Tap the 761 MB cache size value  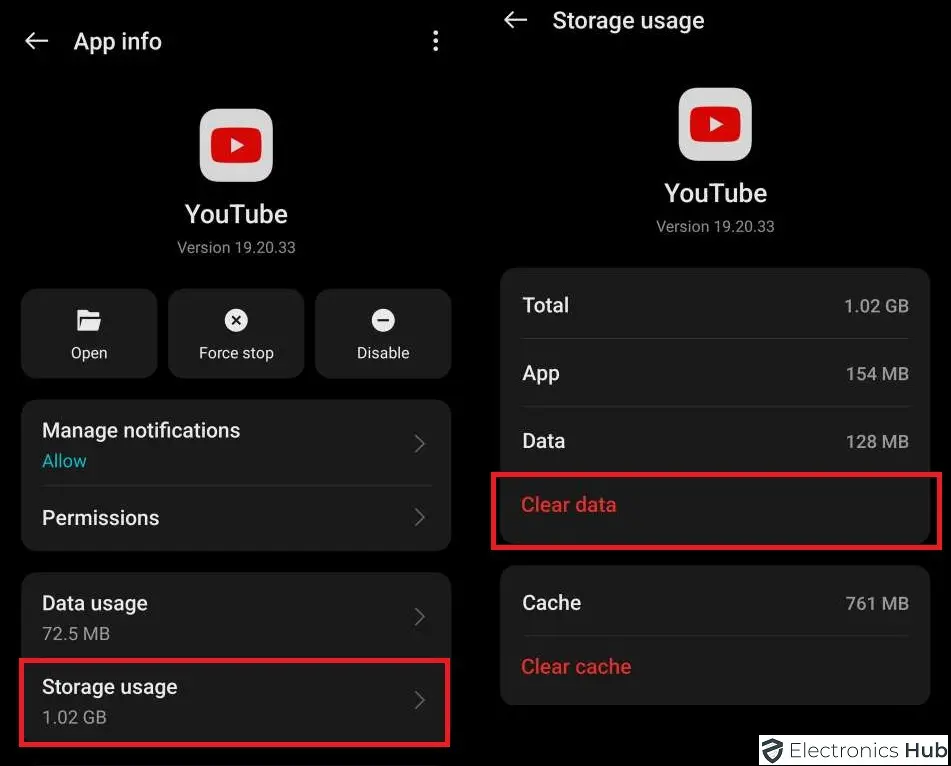877,603
